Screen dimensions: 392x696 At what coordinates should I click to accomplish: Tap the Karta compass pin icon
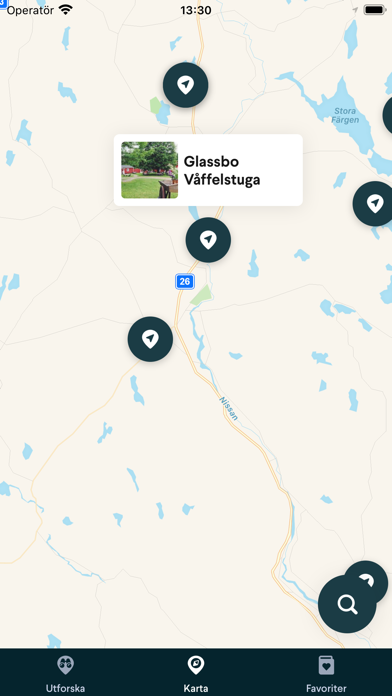click(196, 666)
